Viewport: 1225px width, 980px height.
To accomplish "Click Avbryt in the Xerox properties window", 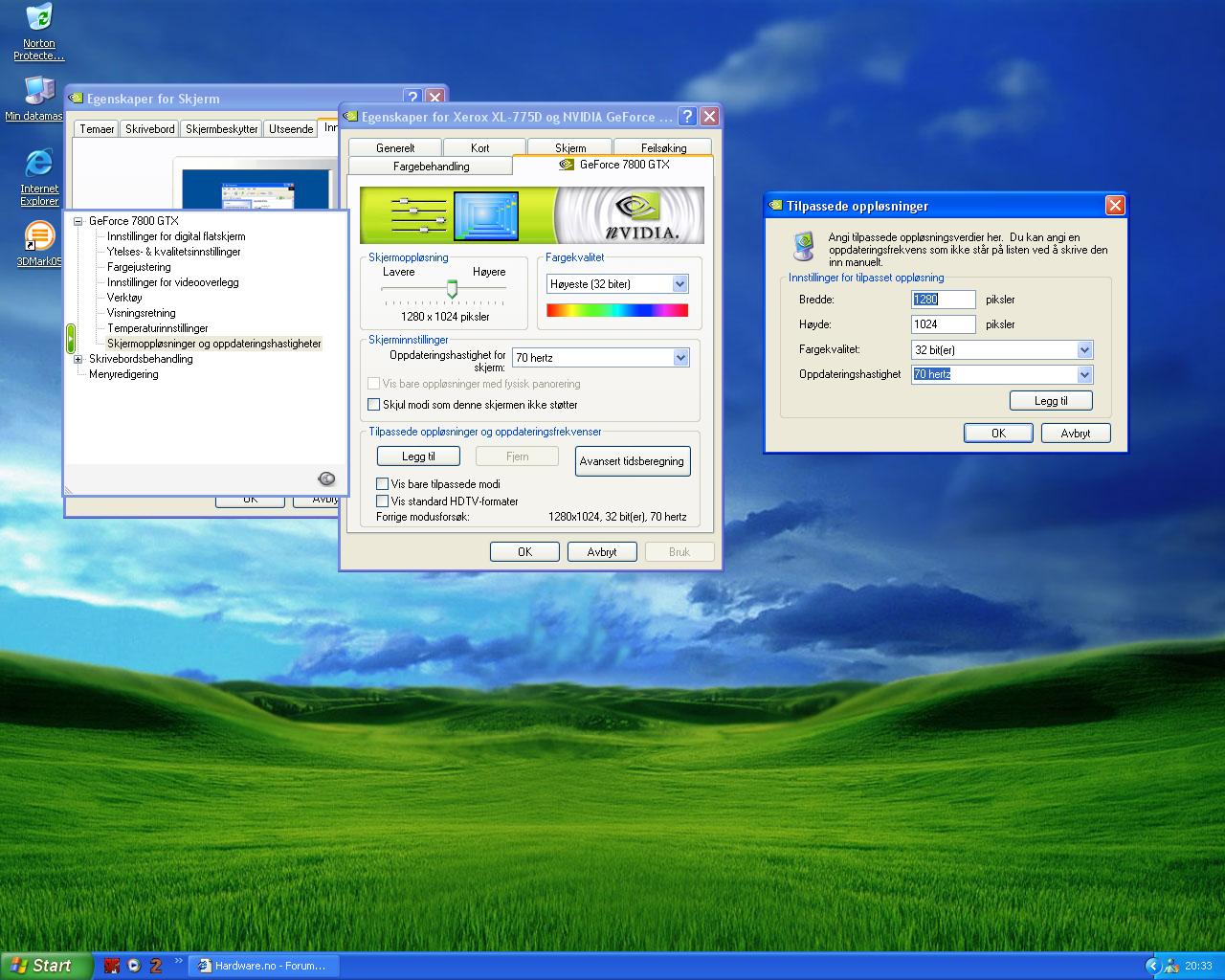I will [602, 552].
